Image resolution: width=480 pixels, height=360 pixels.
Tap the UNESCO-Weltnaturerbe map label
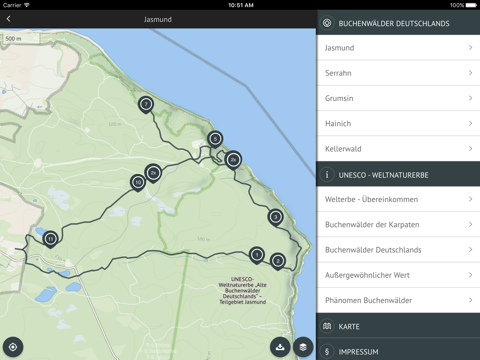pos(242,290)
